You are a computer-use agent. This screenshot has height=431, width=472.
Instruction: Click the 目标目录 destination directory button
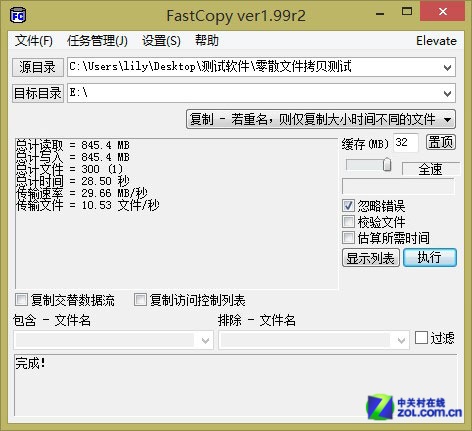(38, 93)
